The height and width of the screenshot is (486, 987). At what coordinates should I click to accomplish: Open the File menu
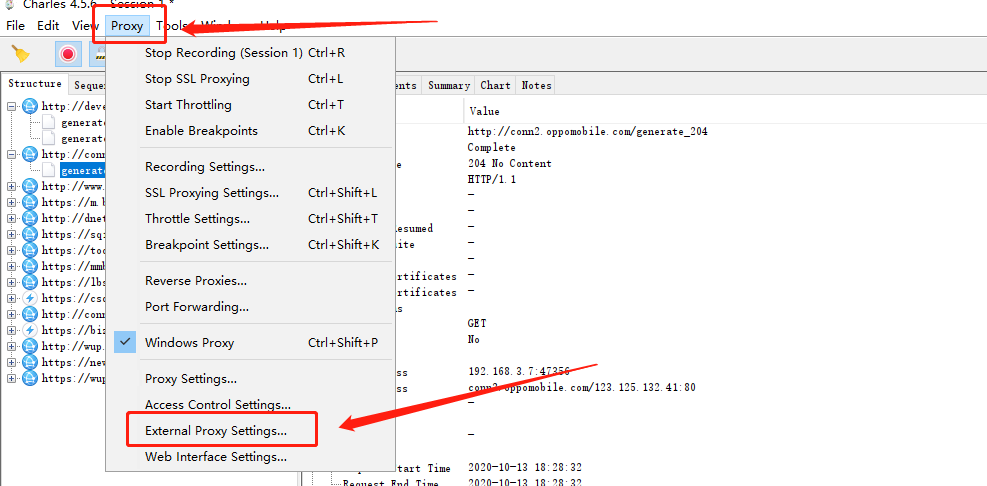[x=15, y=26]
